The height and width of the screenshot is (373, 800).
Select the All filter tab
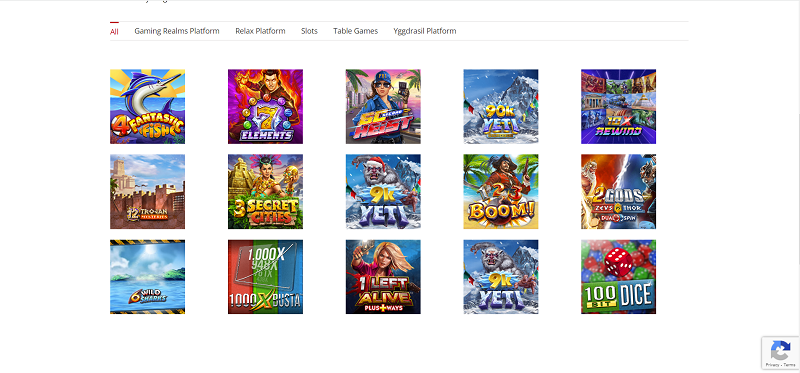pyautogui.click(x=114, y=31)
